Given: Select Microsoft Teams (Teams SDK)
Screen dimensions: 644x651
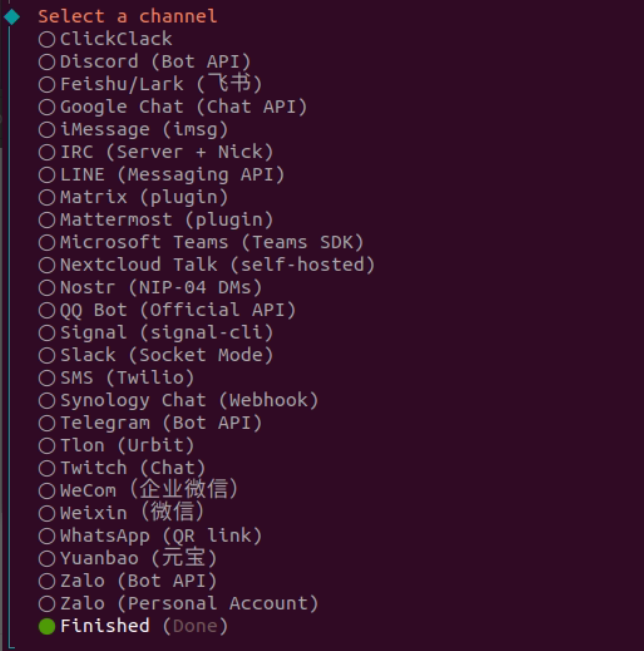Looking at the screenshot, I should [201, 242].
